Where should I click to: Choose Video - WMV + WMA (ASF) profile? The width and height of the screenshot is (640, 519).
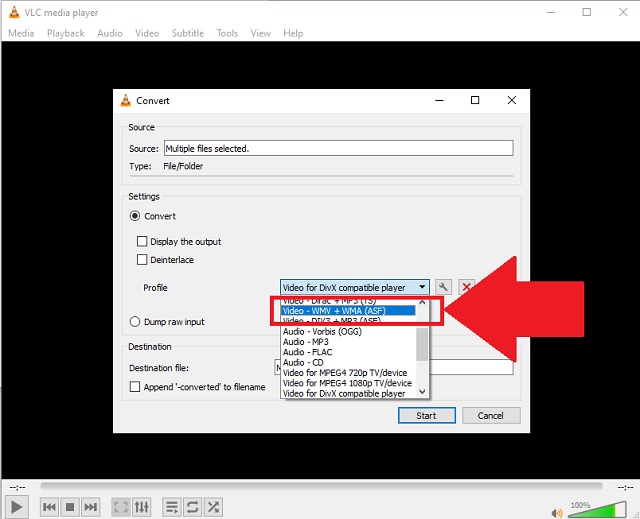pos(348,311)
